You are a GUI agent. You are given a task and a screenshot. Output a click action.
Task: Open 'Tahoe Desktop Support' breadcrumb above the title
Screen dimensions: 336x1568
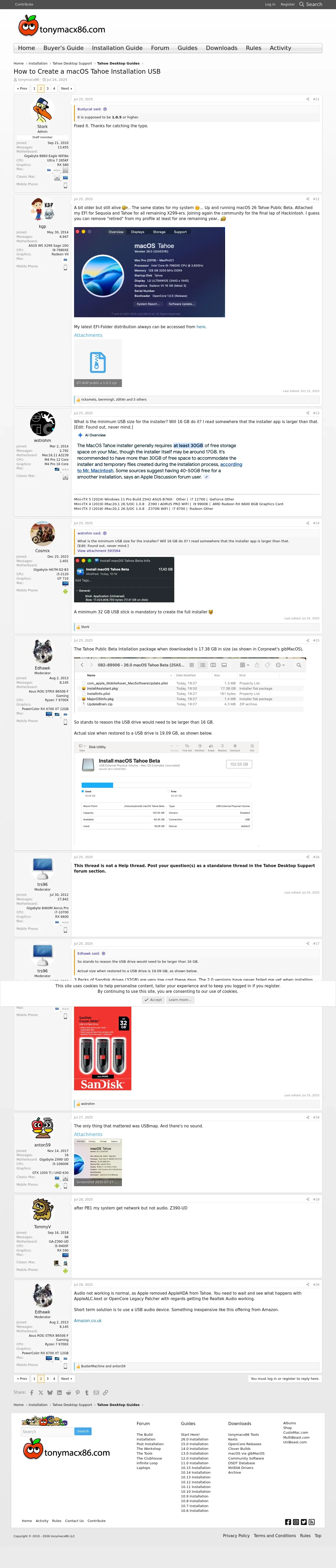pos(72,63)
